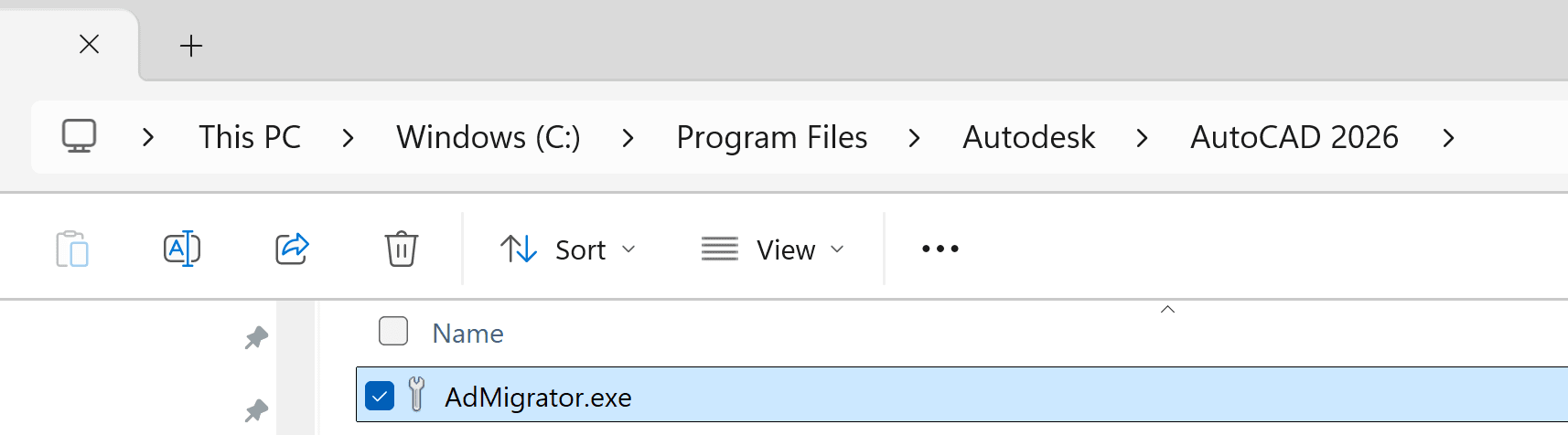Click the first pin icon in sidebar

(256, 338)
